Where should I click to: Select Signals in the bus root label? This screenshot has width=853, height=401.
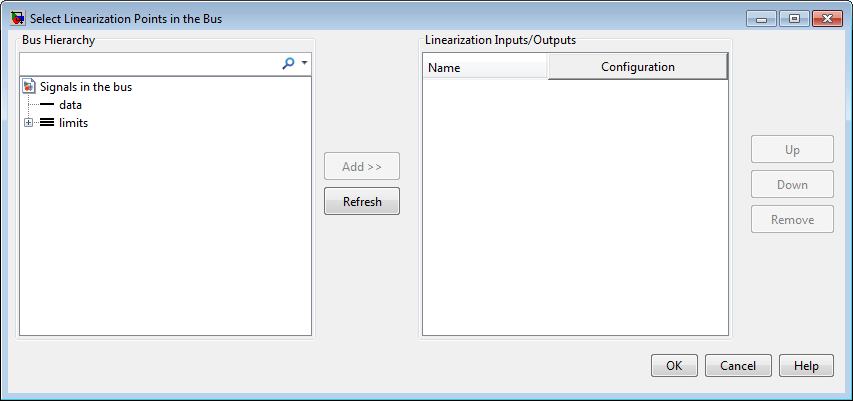click(86, 87)
